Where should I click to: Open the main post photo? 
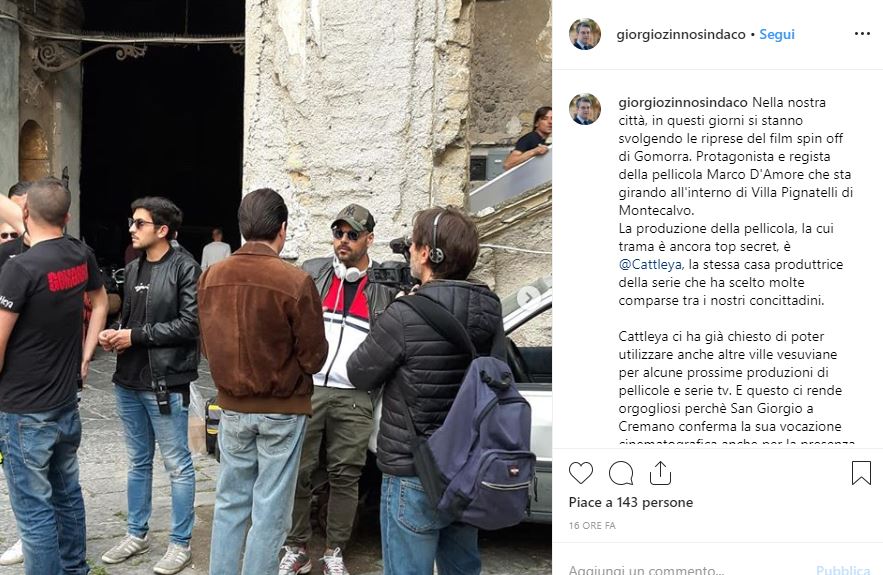click(x=276, y=287)
